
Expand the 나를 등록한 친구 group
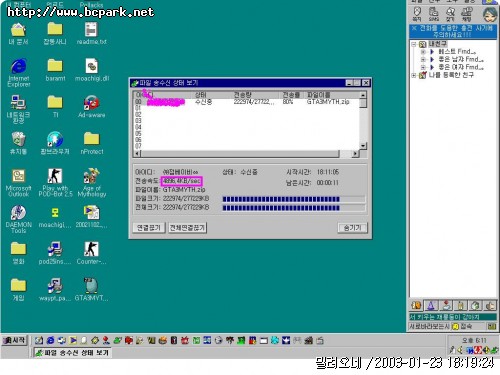pyautogui.click(x=414, y=75)
